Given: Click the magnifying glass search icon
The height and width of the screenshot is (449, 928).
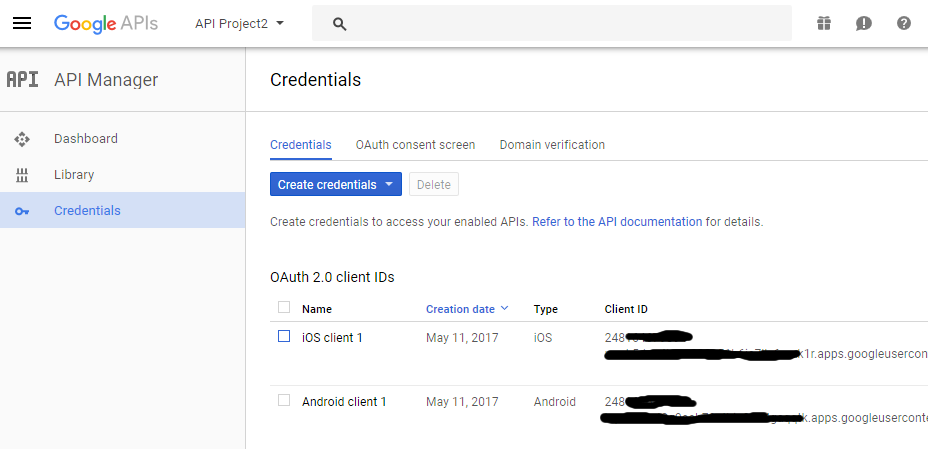Looking at the screenshot, I should click(x=339, y=24).
